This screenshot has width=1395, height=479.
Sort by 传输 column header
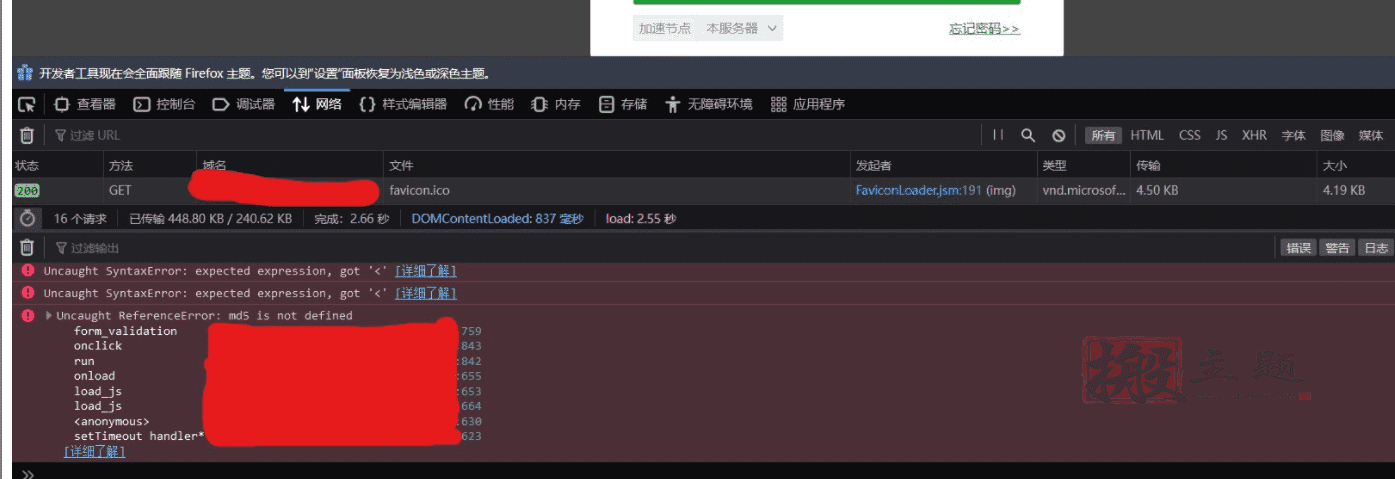tap(1223, 165)
